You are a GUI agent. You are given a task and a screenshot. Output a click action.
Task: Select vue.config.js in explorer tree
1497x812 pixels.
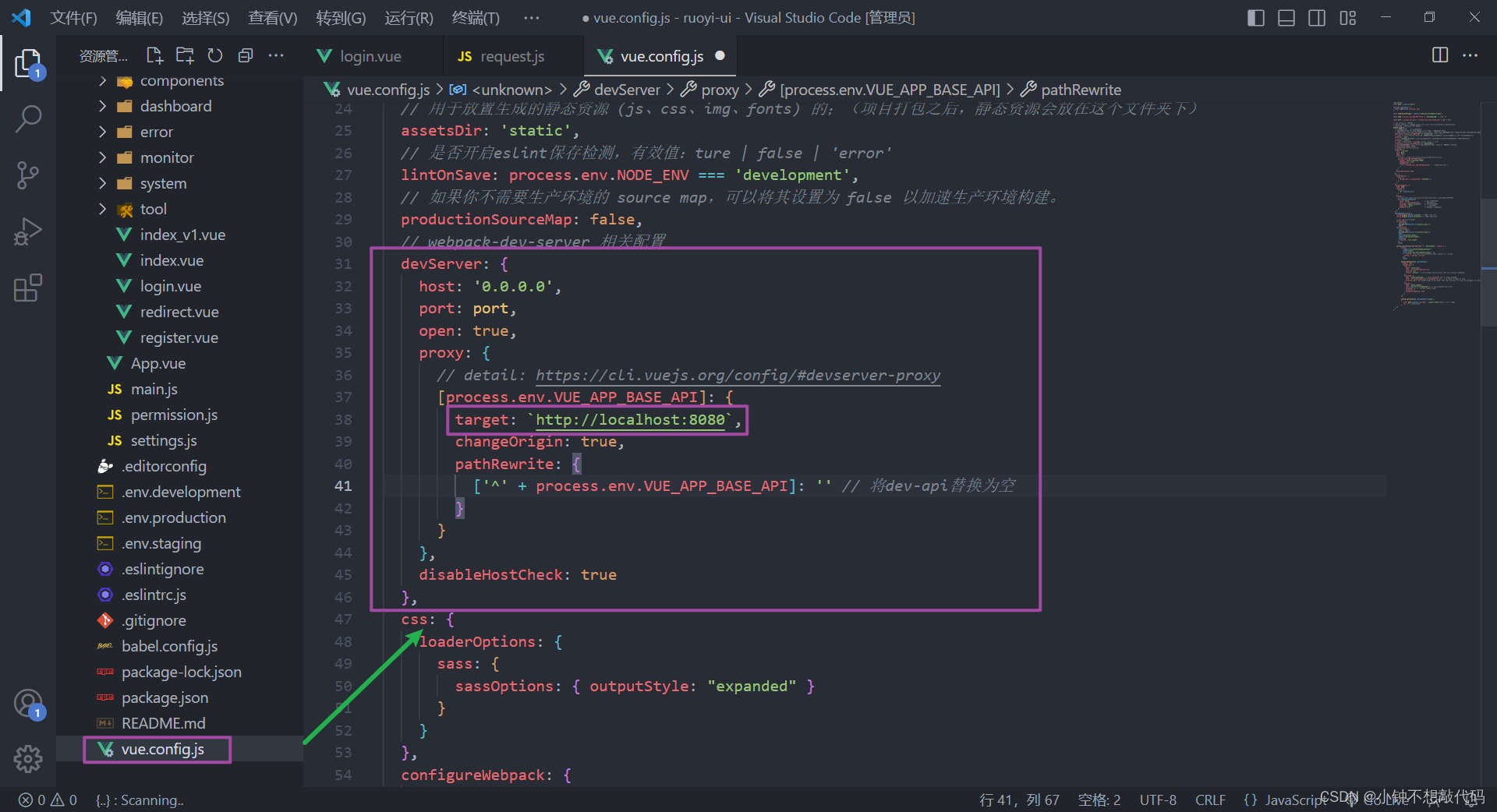tap(162, 749)
